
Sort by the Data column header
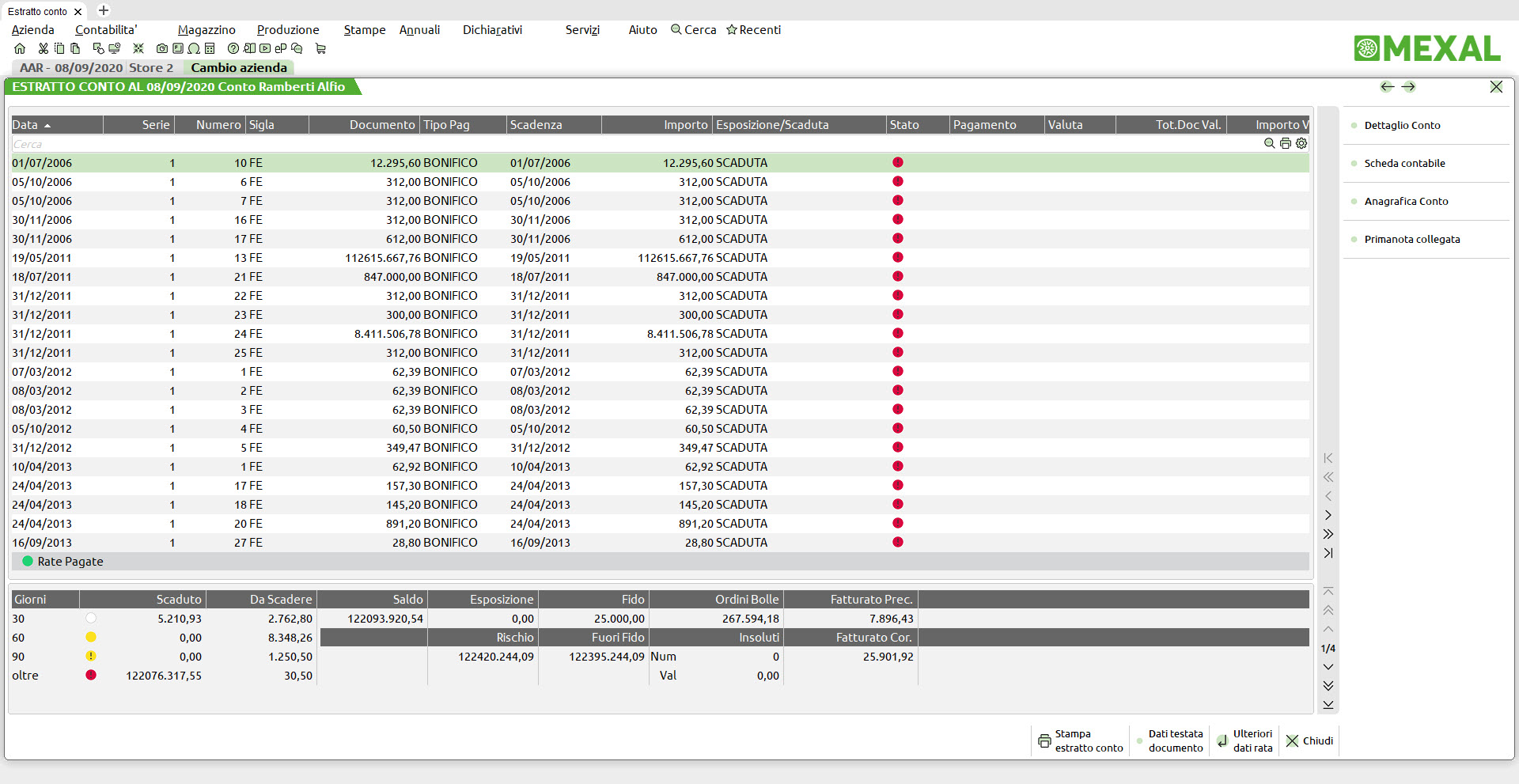tap(57, 124)
